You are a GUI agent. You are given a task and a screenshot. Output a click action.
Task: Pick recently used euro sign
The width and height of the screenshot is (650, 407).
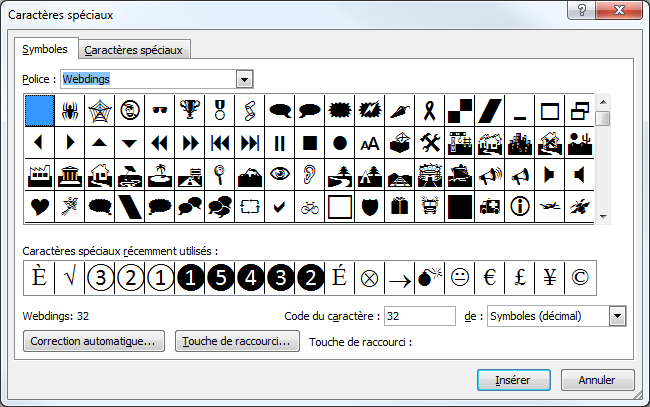click(490, 278)
